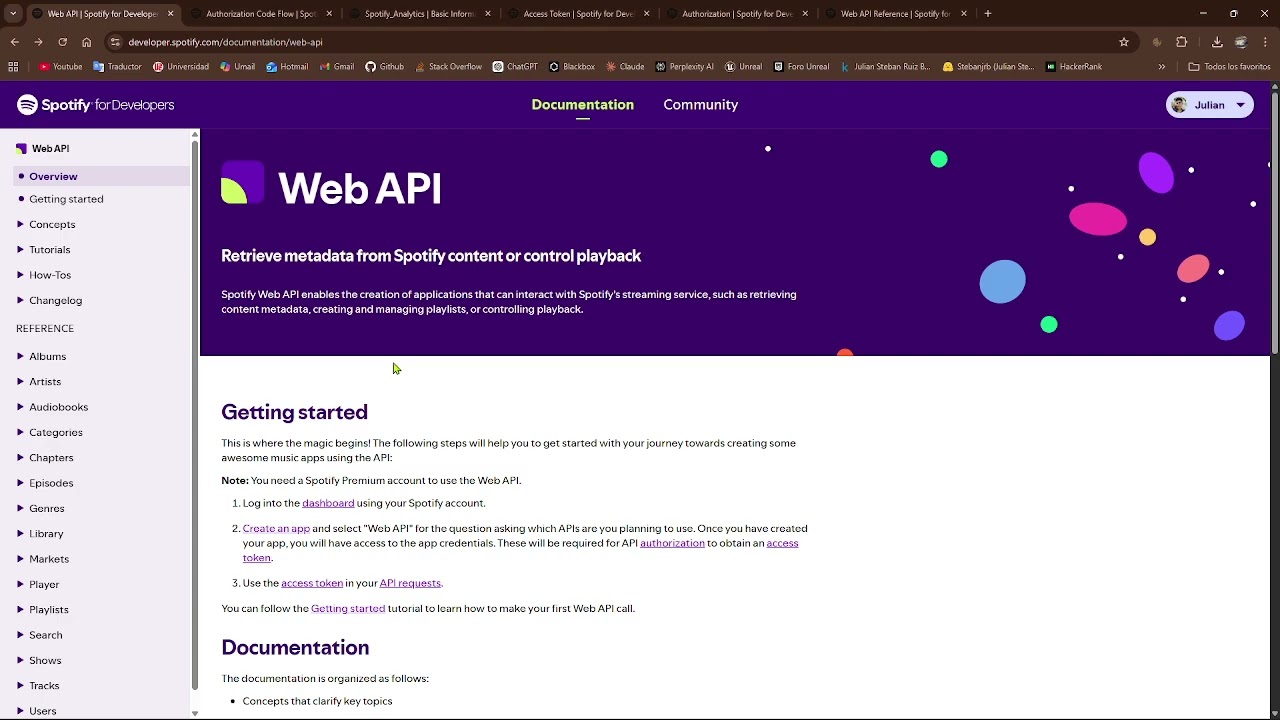The image size is (1280, 720).
Task: Open the tab search dropdown arrow
Action: click(13, 14)
